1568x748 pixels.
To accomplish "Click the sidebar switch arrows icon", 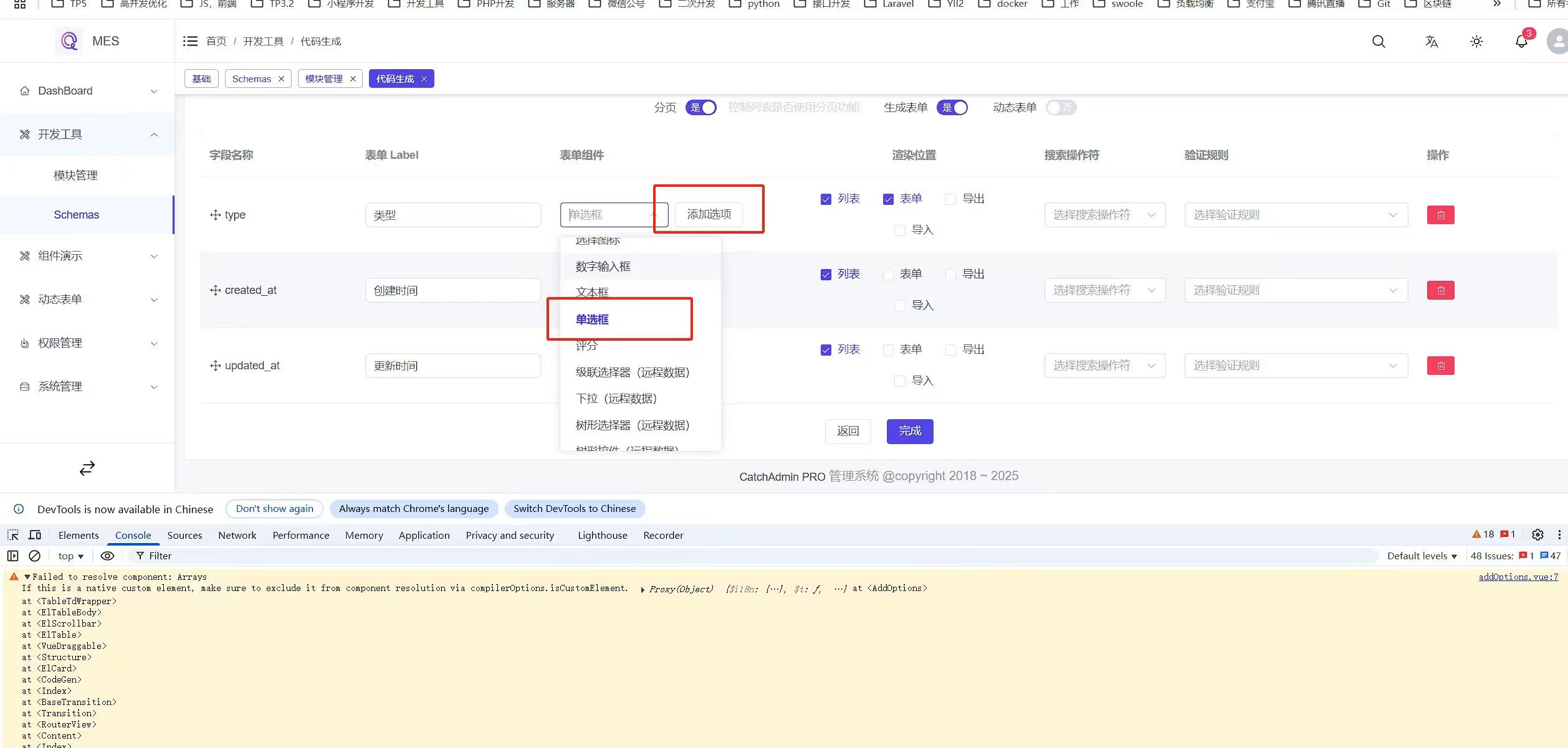I will 87,468.
